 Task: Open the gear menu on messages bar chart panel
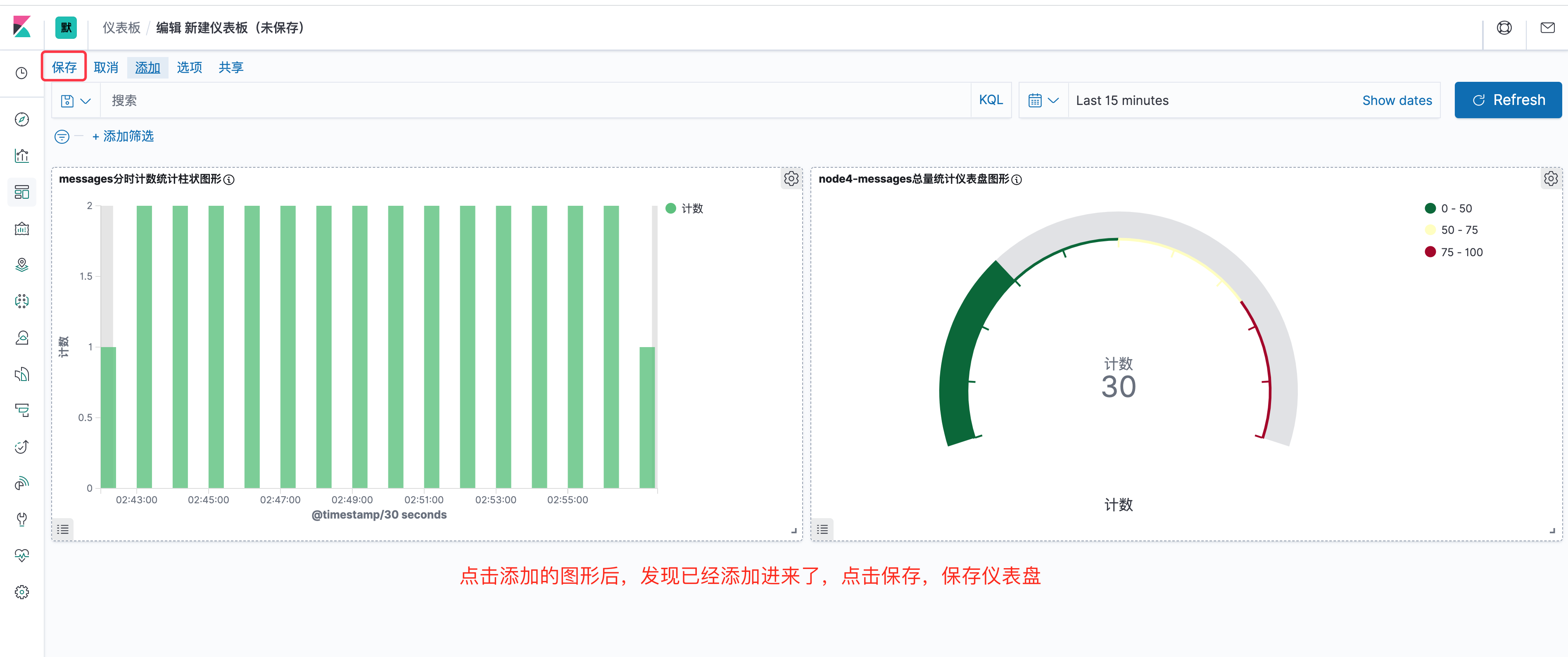coord(791,179)
